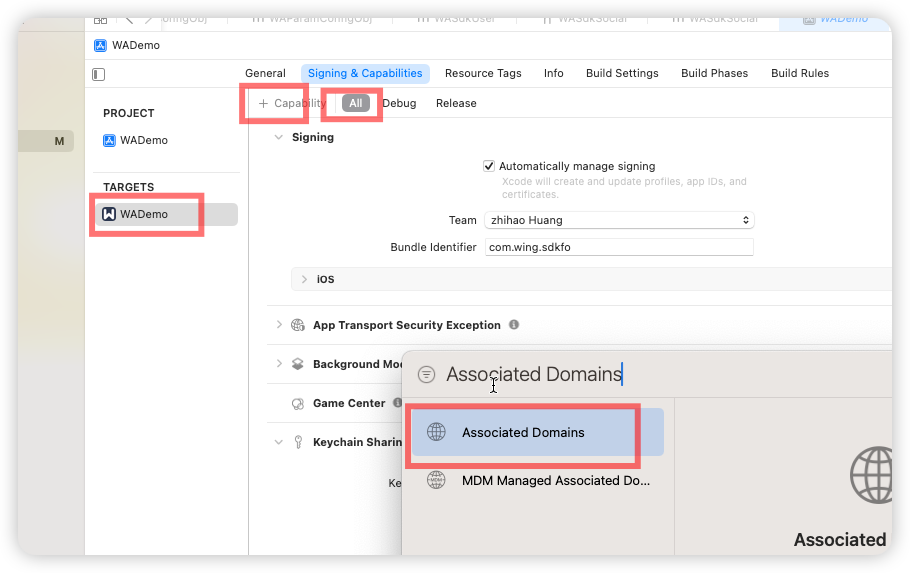Click the Game Center icon

click(x=298, y=403)
